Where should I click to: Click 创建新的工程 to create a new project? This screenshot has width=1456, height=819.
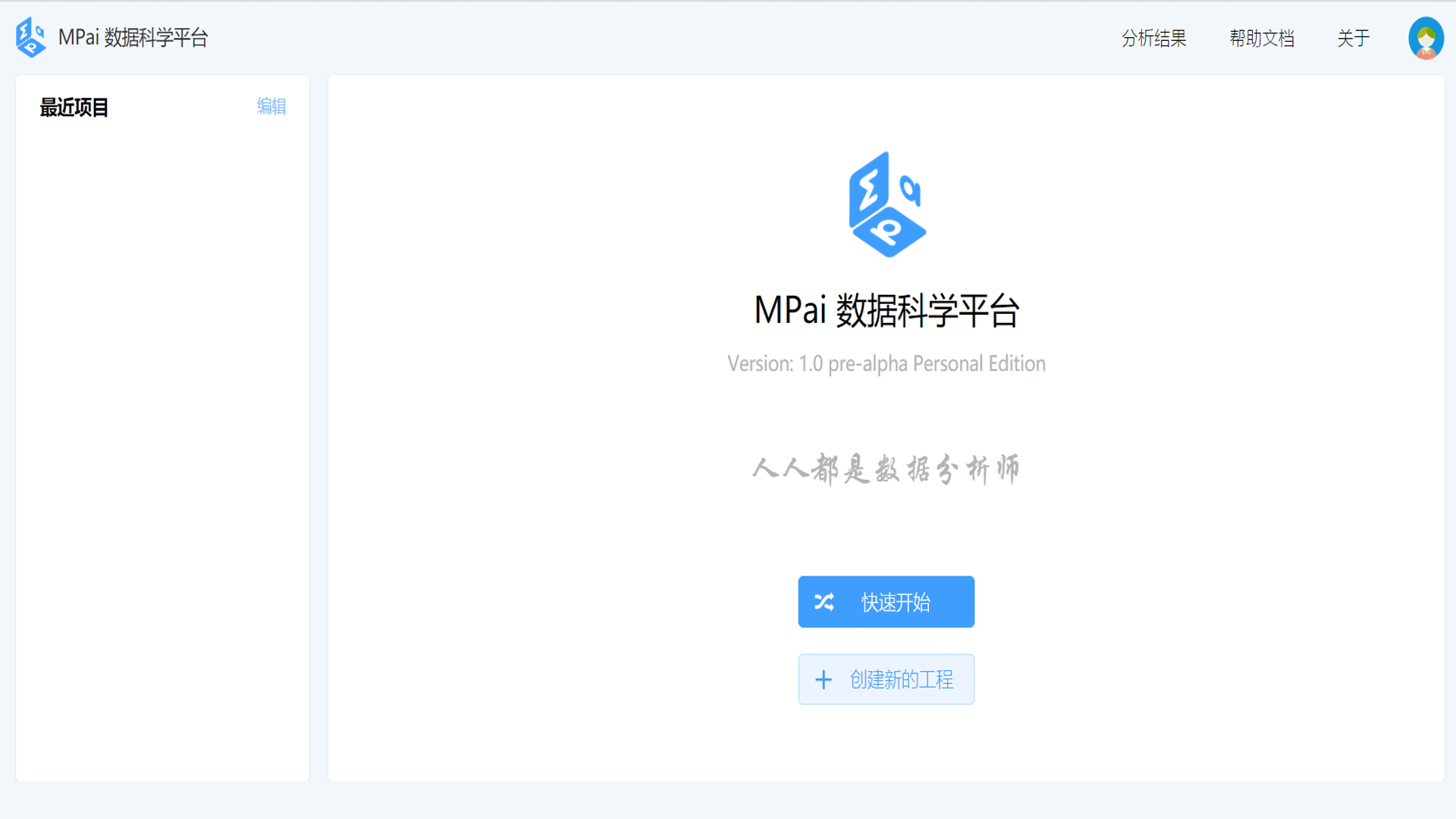pyautogui.click(x=886, y=679)
